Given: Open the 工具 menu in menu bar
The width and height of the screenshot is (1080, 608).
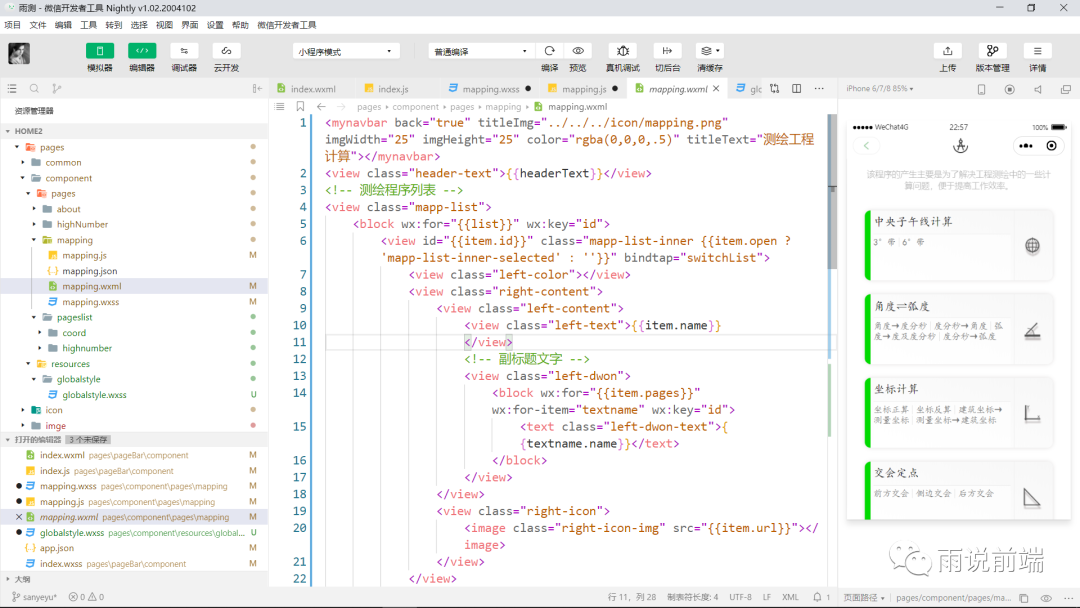Looking at the screenshot, I should point(89,25).
